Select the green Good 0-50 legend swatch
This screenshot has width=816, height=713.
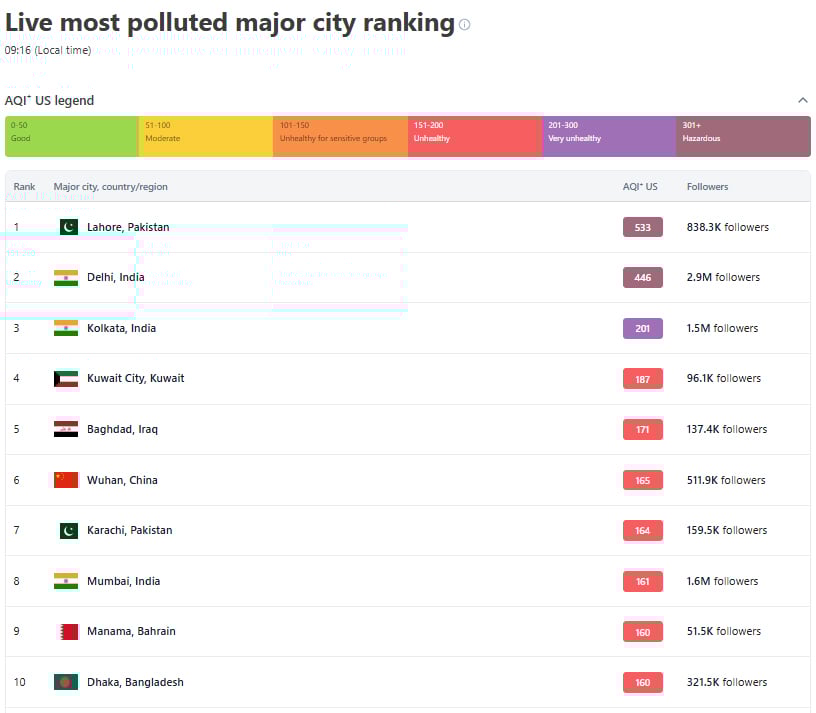[71, 136]
